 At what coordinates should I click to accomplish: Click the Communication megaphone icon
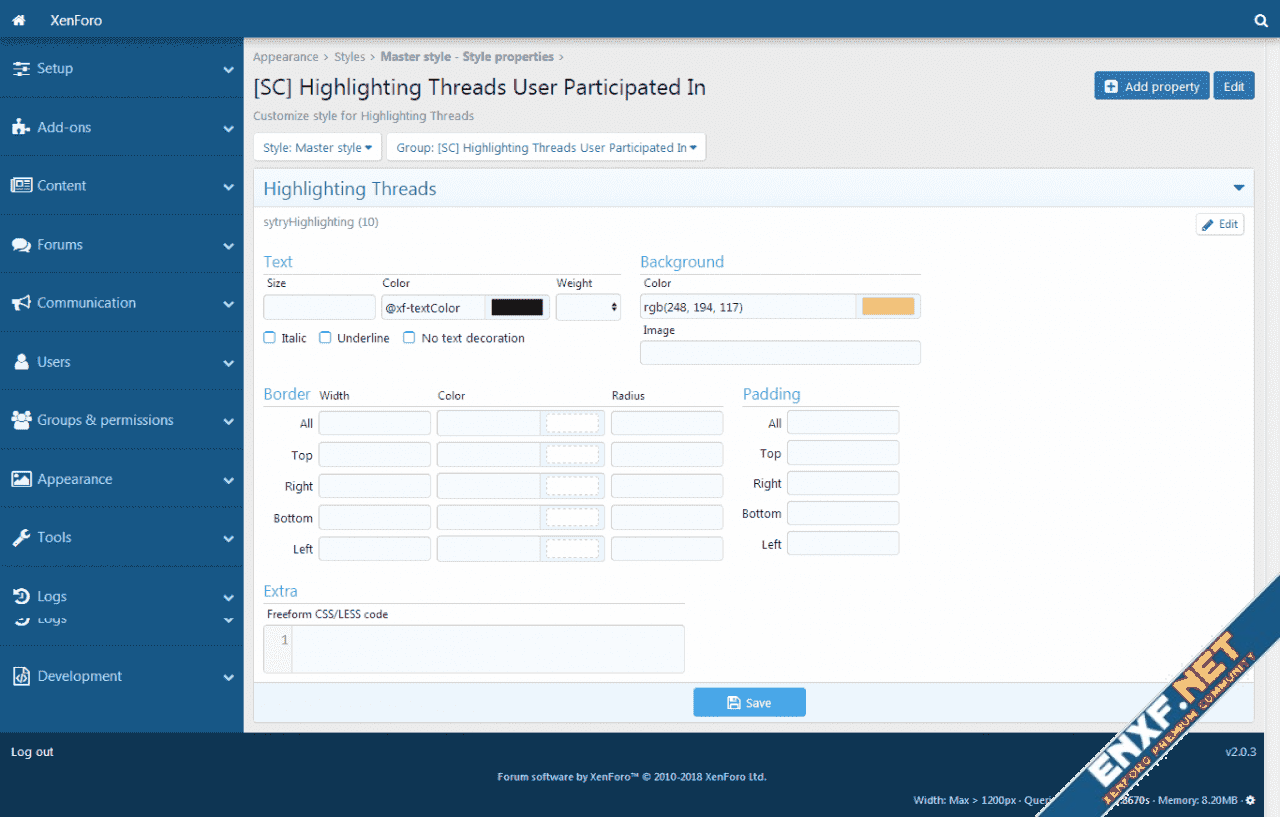pyautogui.click(x=21, y=303)
